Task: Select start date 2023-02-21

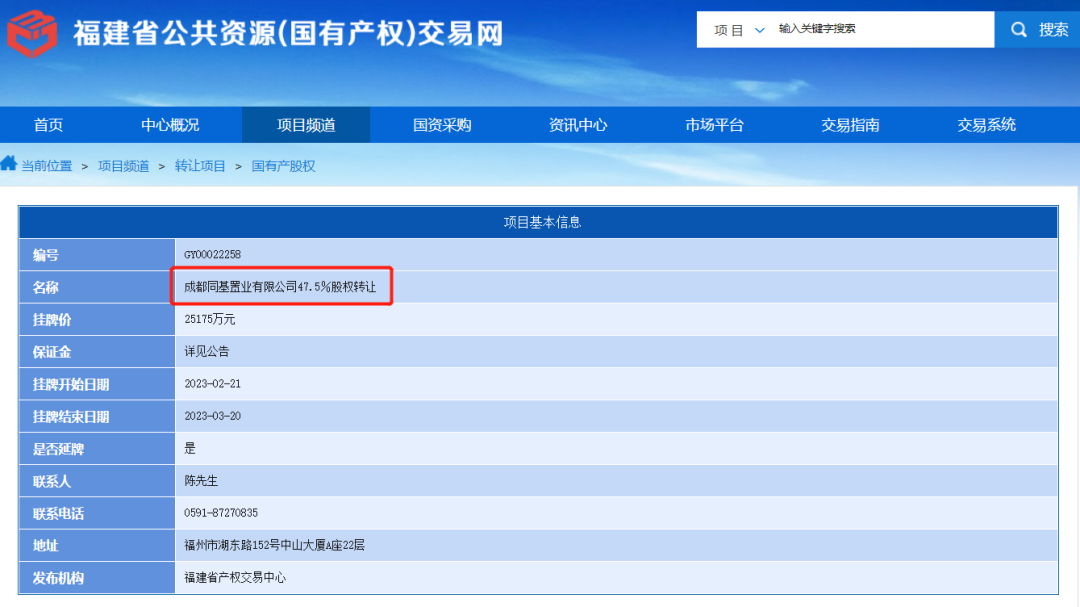Action: tap(212, 384)
